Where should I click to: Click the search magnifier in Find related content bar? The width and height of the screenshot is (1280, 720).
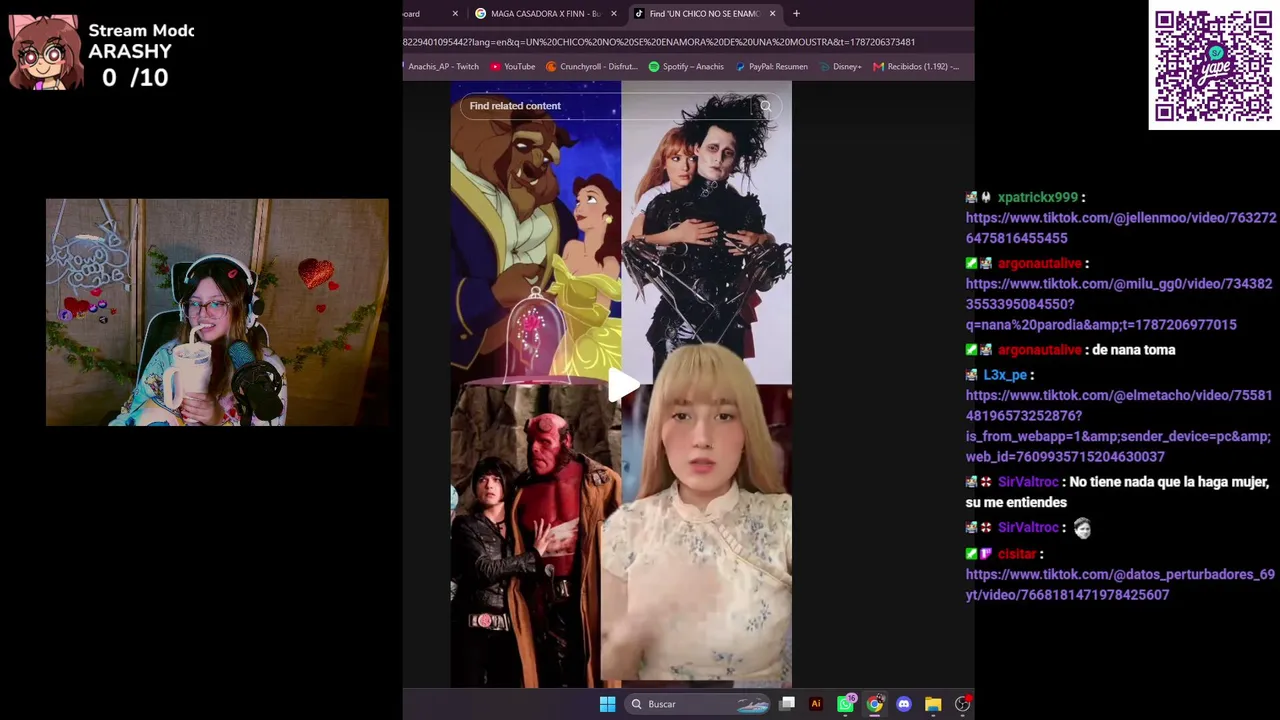click(x=765, y=106)
